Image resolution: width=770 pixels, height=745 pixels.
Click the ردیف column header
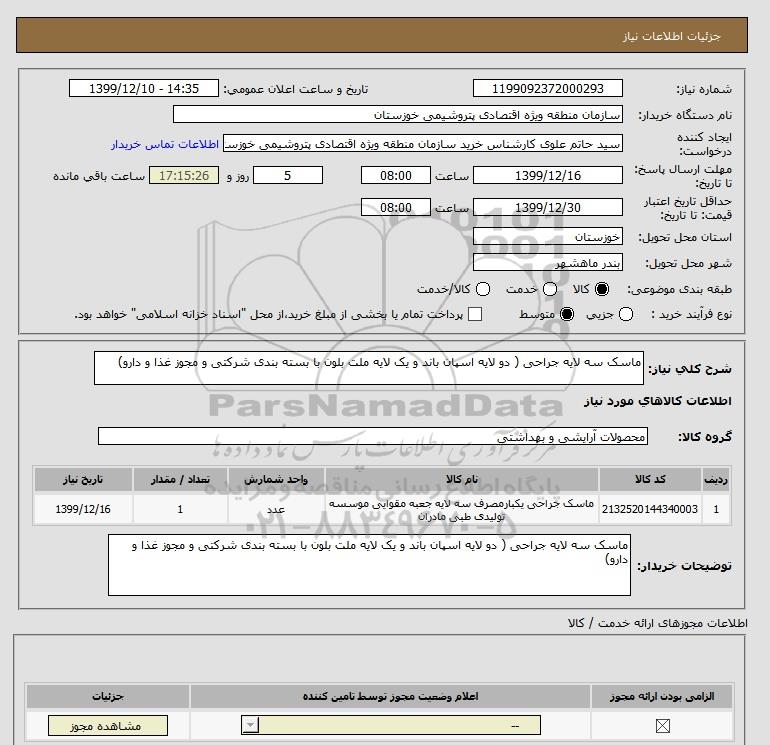716,479
